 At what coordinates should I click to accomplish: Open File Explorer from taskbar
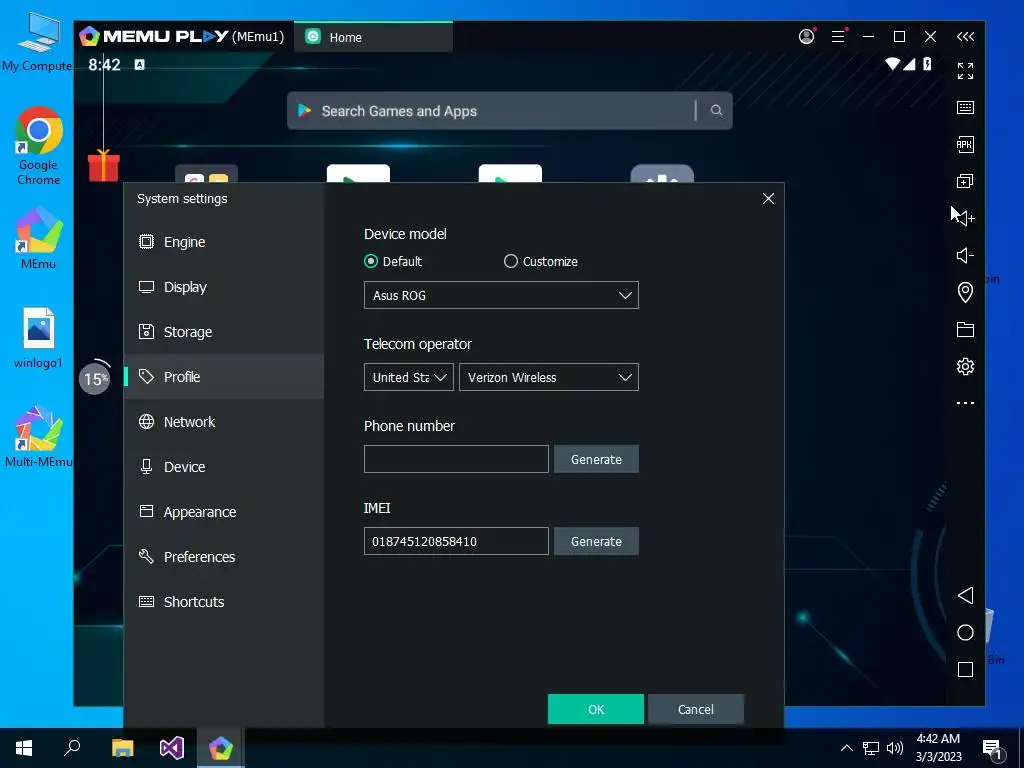coord(122,748)
